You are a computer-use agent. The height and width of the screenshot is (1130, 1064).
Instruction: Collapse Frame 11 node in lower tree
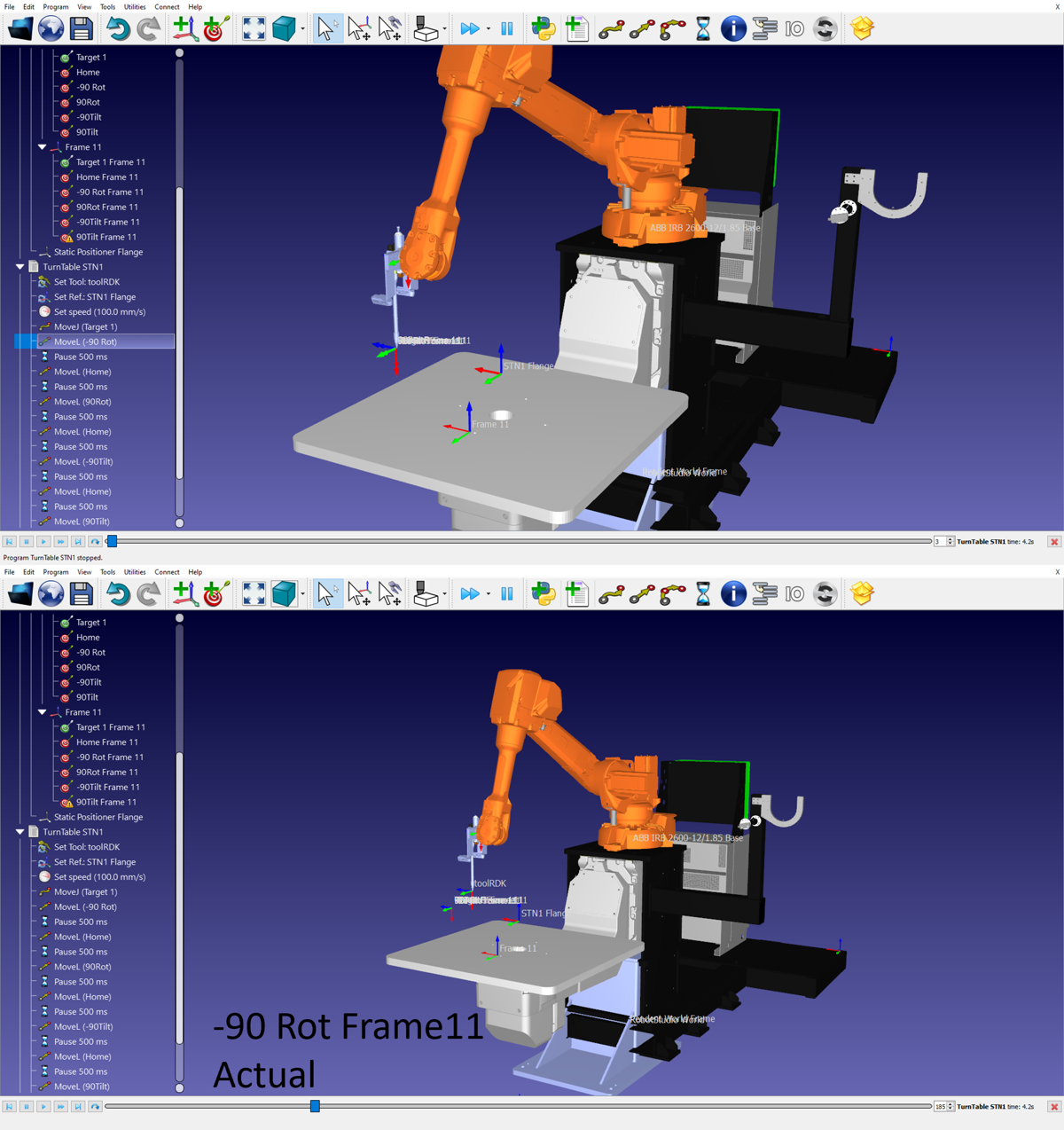[42, 712]
